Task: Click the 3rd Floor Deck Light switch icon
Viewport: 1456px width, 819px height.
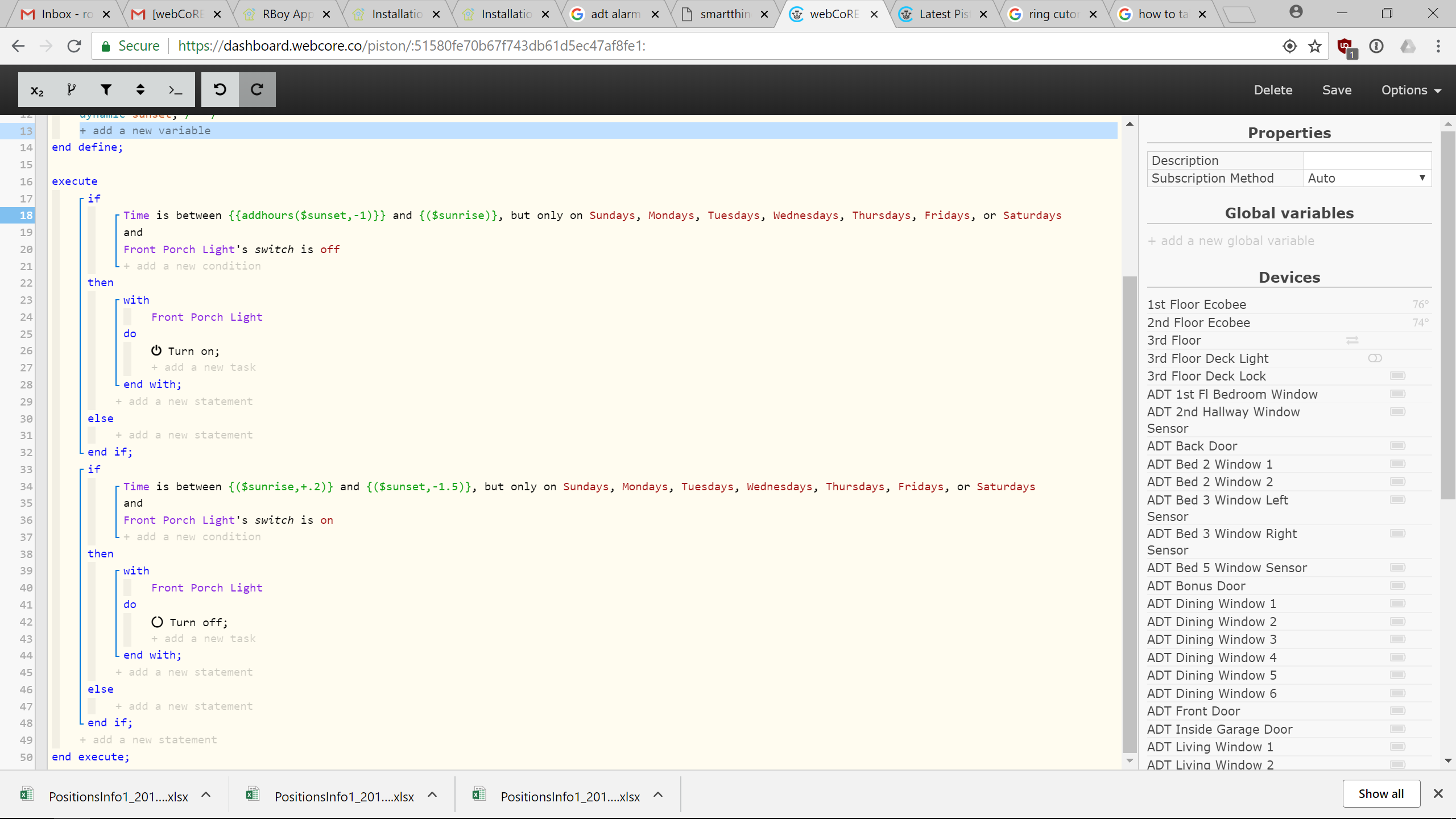Action: [x=1375, y=358]
